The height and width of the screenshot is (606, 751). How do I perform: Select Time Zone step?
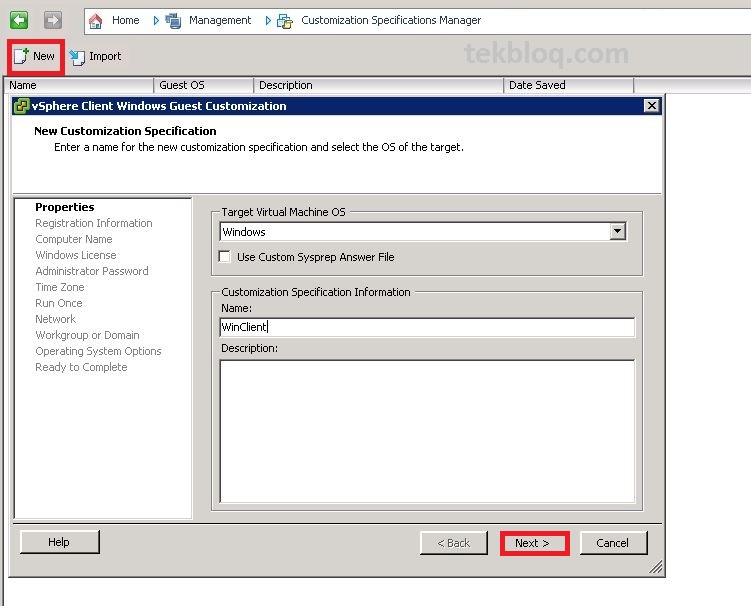[x=60, y=287]
